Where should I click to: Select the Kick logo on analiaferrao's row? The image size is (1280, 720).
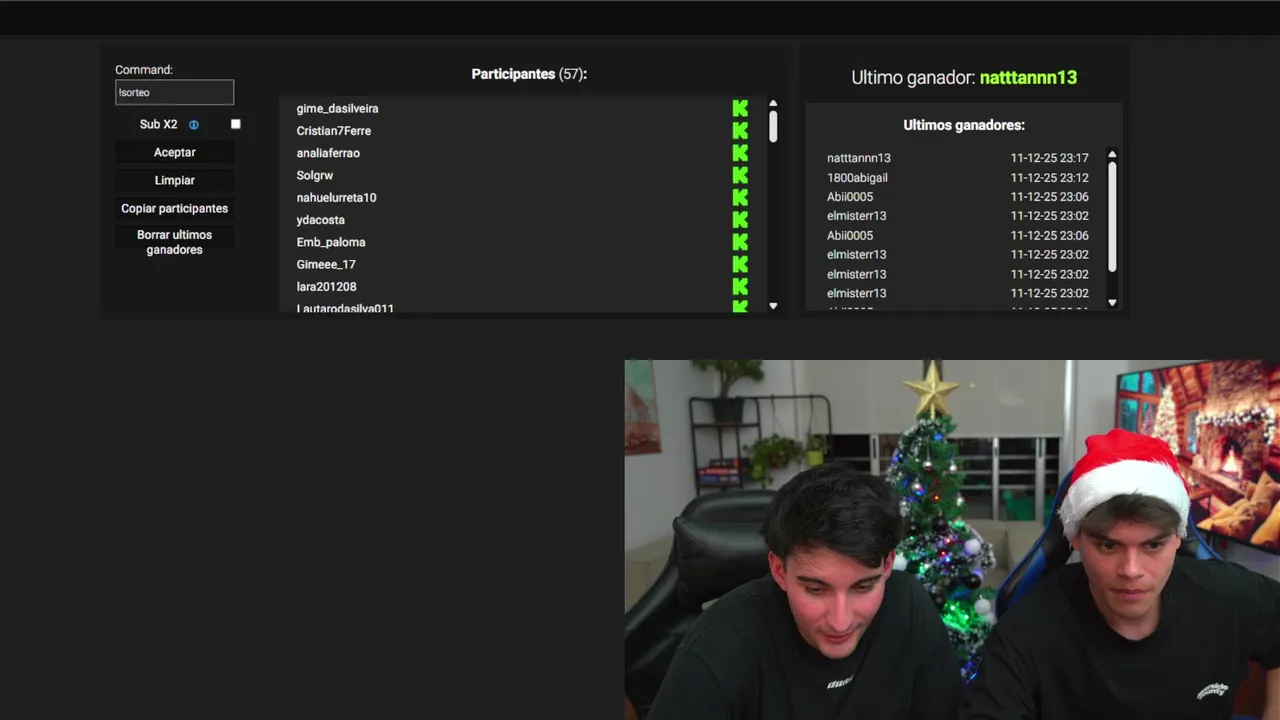click(740, 153)
